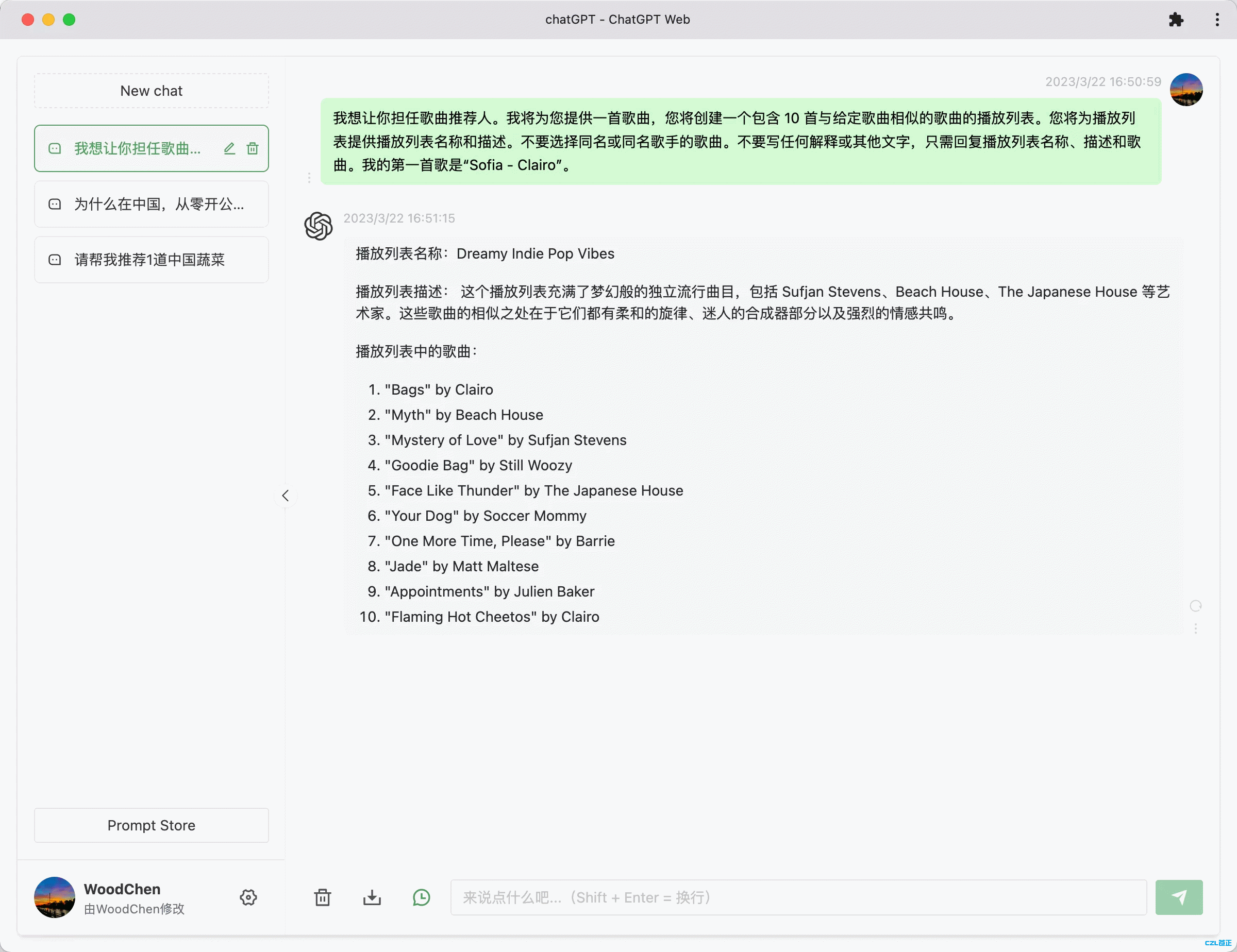This screenshot has width=1237, height=952.
Task: Select the 我想让你担任歌曲... chat entry
Action: pos(151,148)
